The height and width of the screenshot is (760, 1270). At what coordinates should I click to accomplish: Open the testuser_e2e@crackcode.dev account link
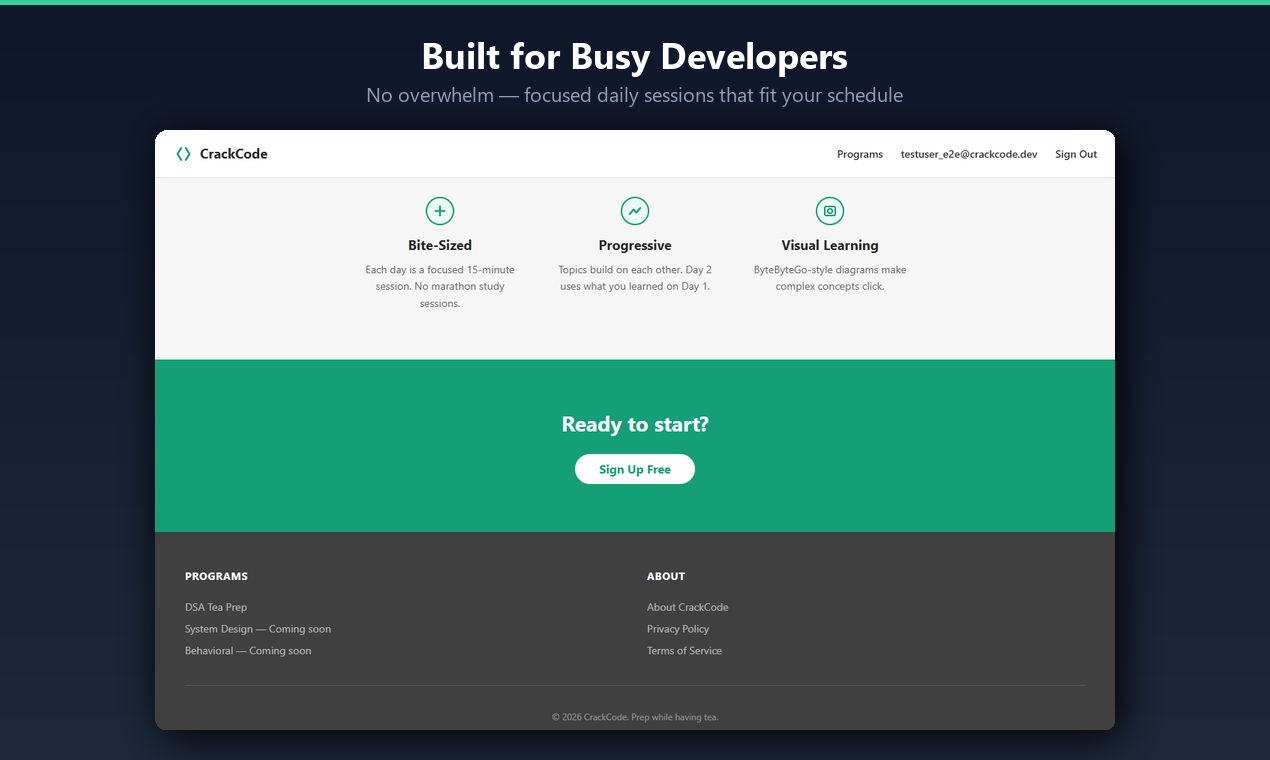coord(969,154)
